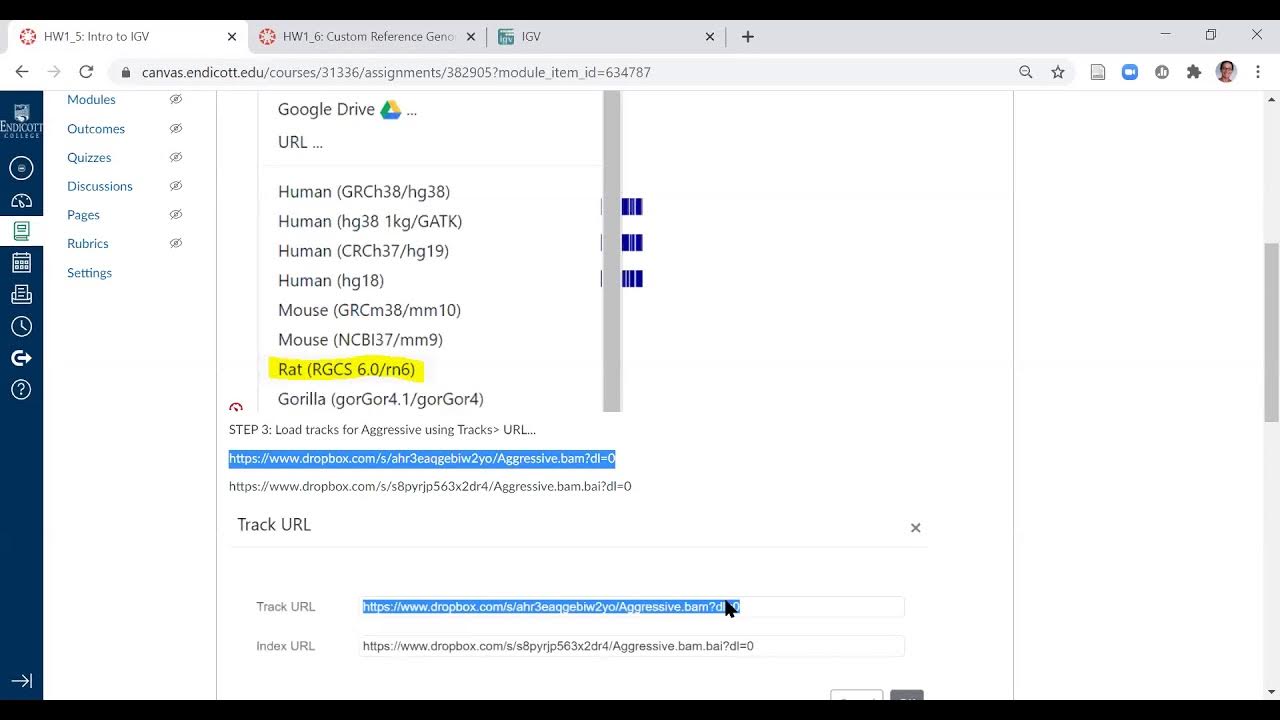Open Pages in course navigation
The width and height of the screenshot is (1280, 720).
coord(83,214)
